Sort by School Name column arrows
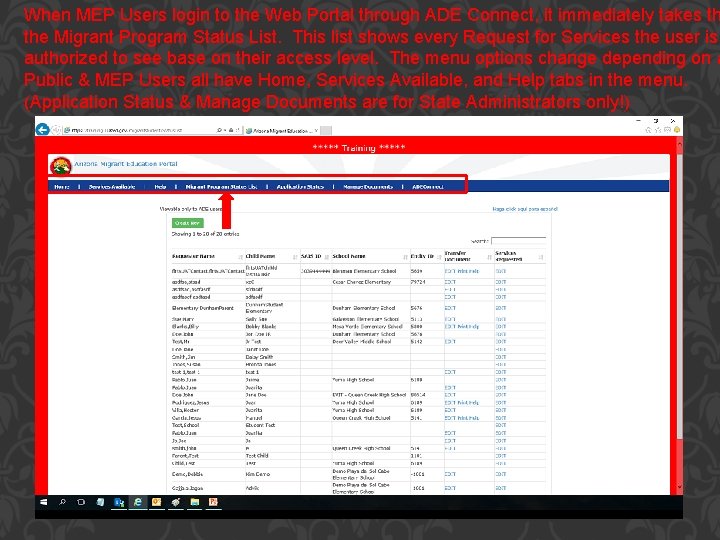This screenshot has height=540, width=720. (405, 257)
